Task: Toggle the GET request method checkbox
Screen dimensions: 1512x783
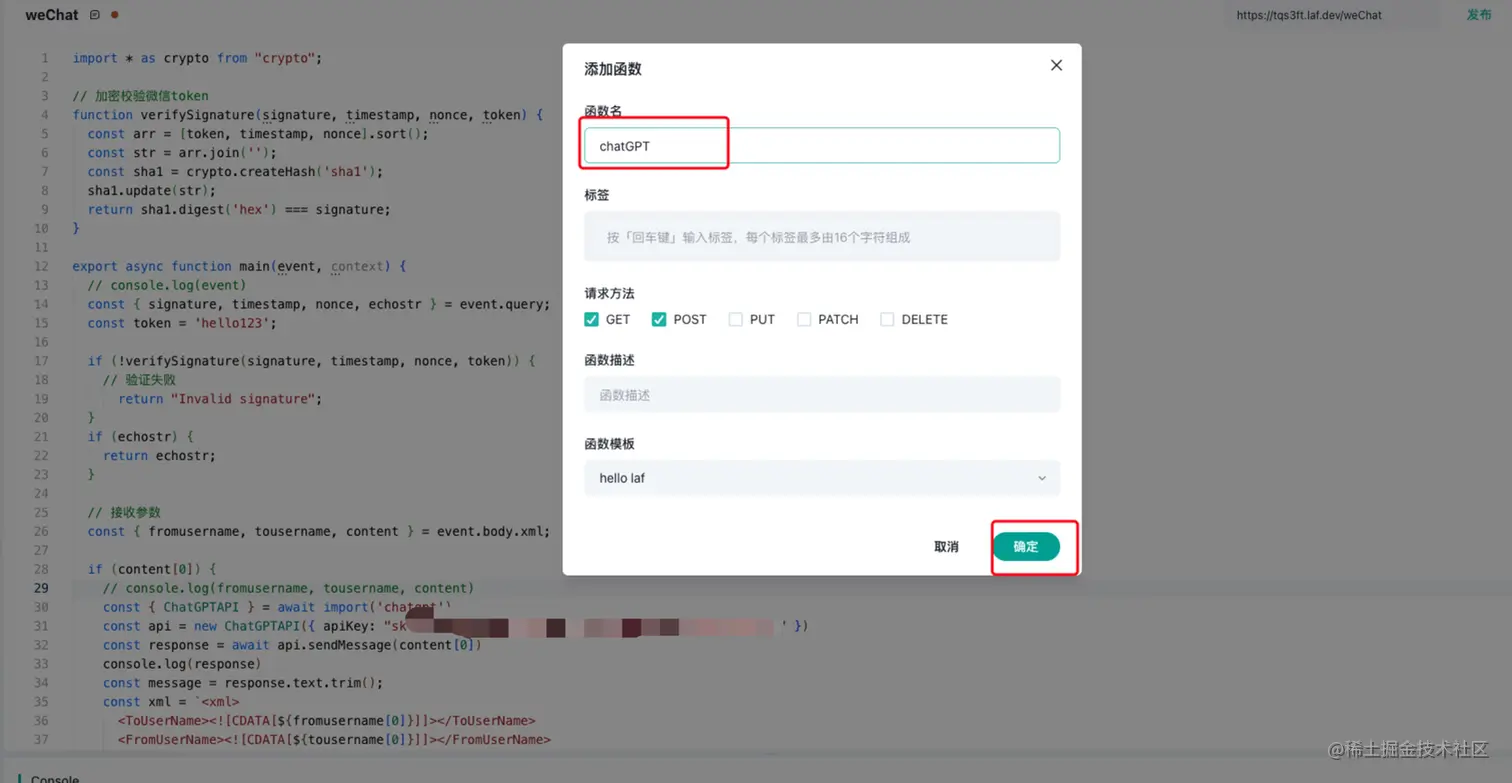Action: point(591,319)
